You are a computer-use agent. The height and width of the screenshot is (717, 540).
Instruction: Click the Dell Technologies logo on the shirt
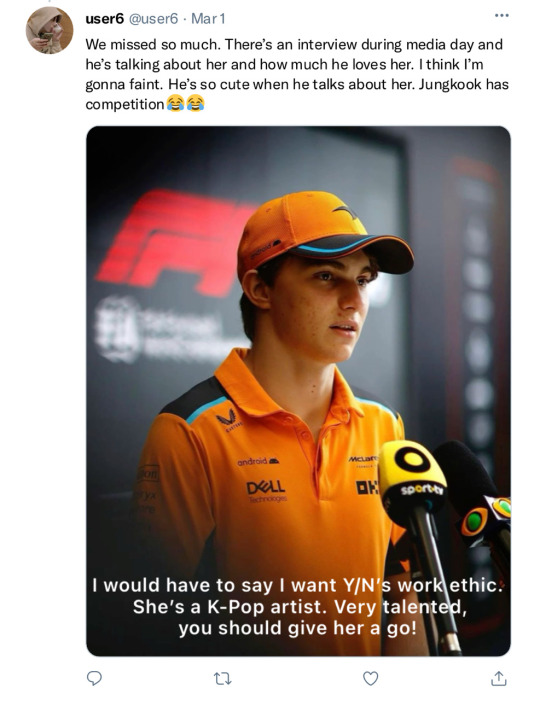[x=266, y=491]
